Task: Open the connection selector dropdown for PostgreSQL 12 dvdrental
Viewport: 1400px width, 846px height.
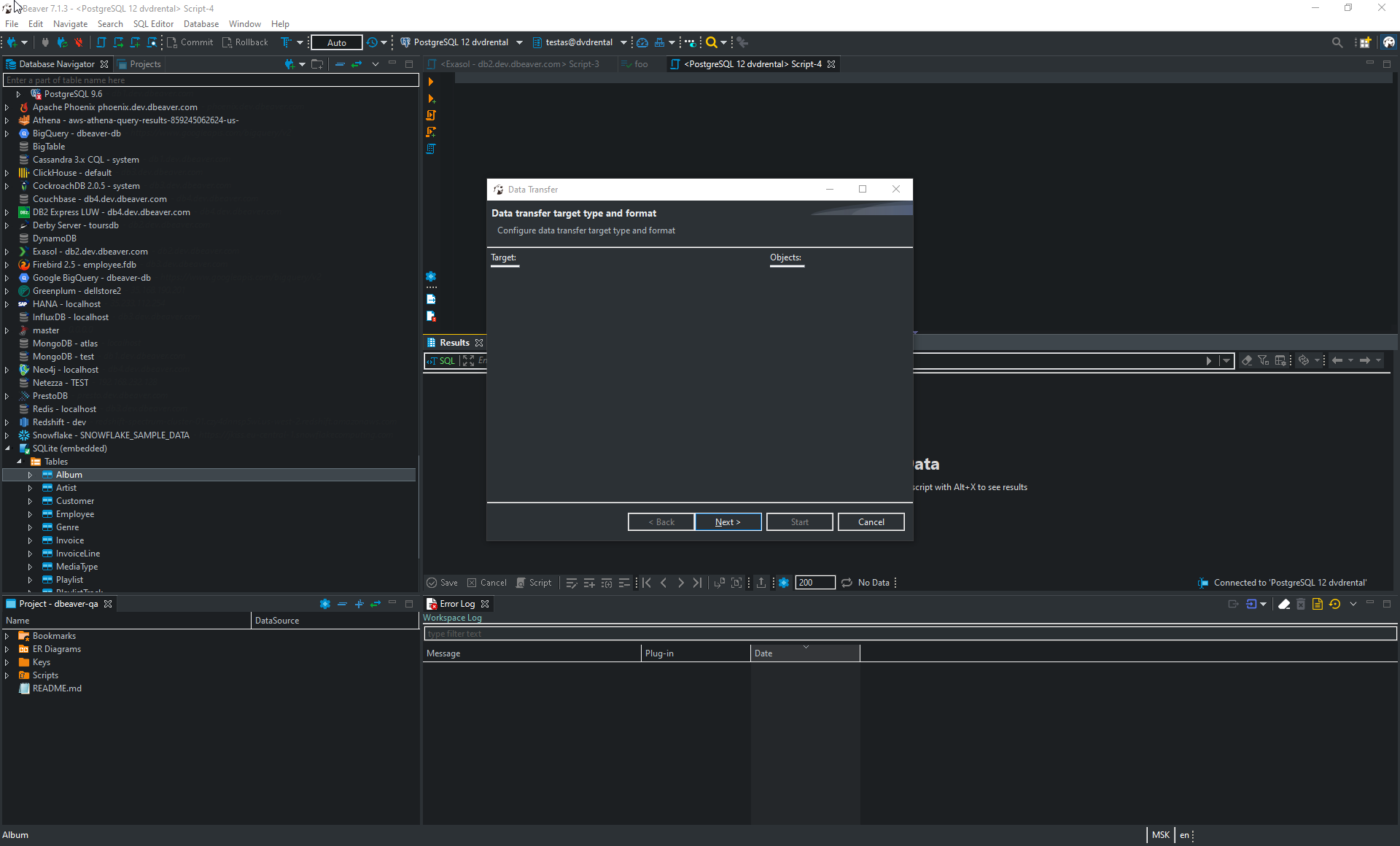Action: click(x=520, y=42)
